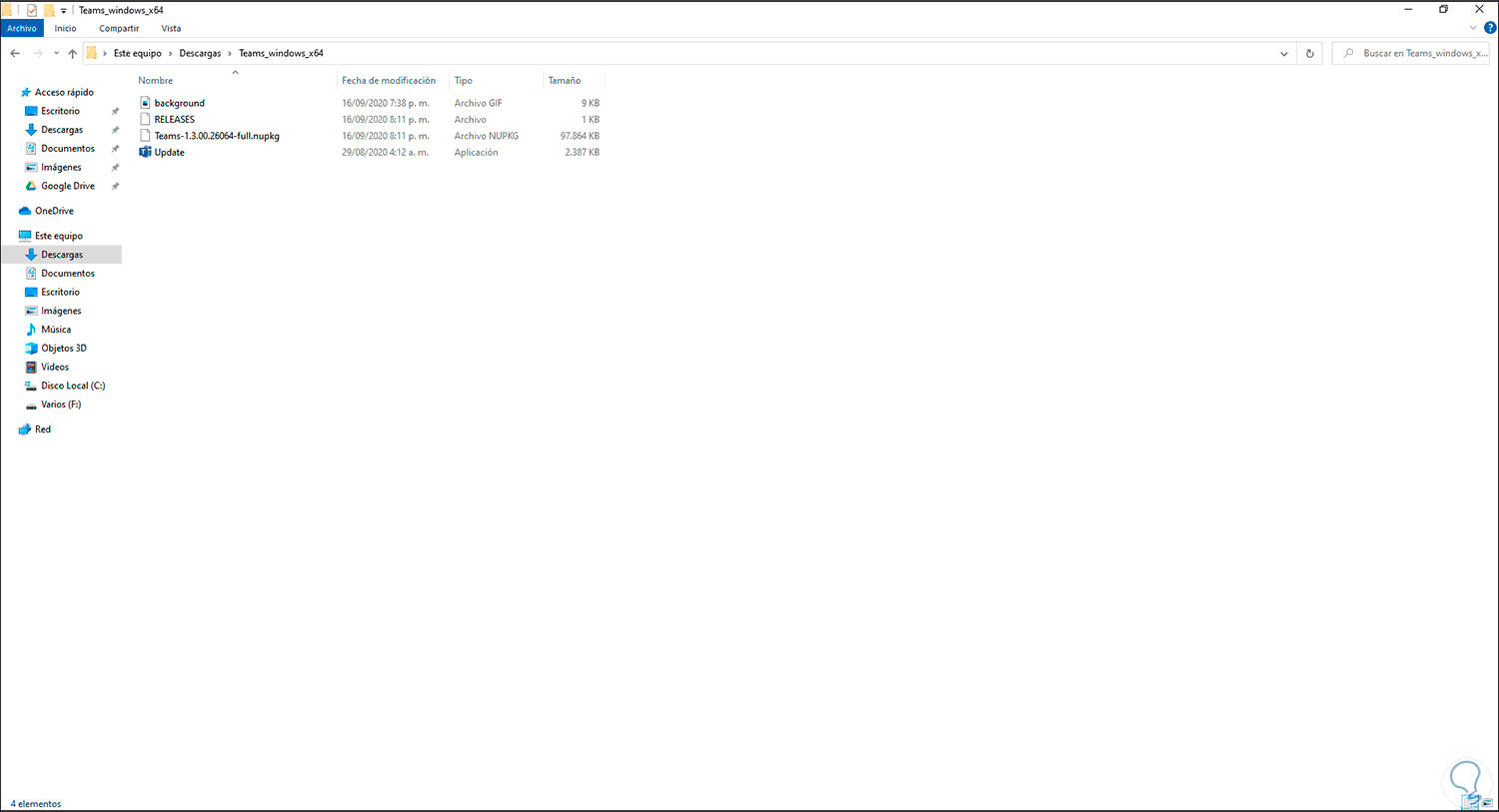Screen dimensions: 1499x812
Task: Select Acceso rápido in the navigation pane
Action: pos(65,92)
